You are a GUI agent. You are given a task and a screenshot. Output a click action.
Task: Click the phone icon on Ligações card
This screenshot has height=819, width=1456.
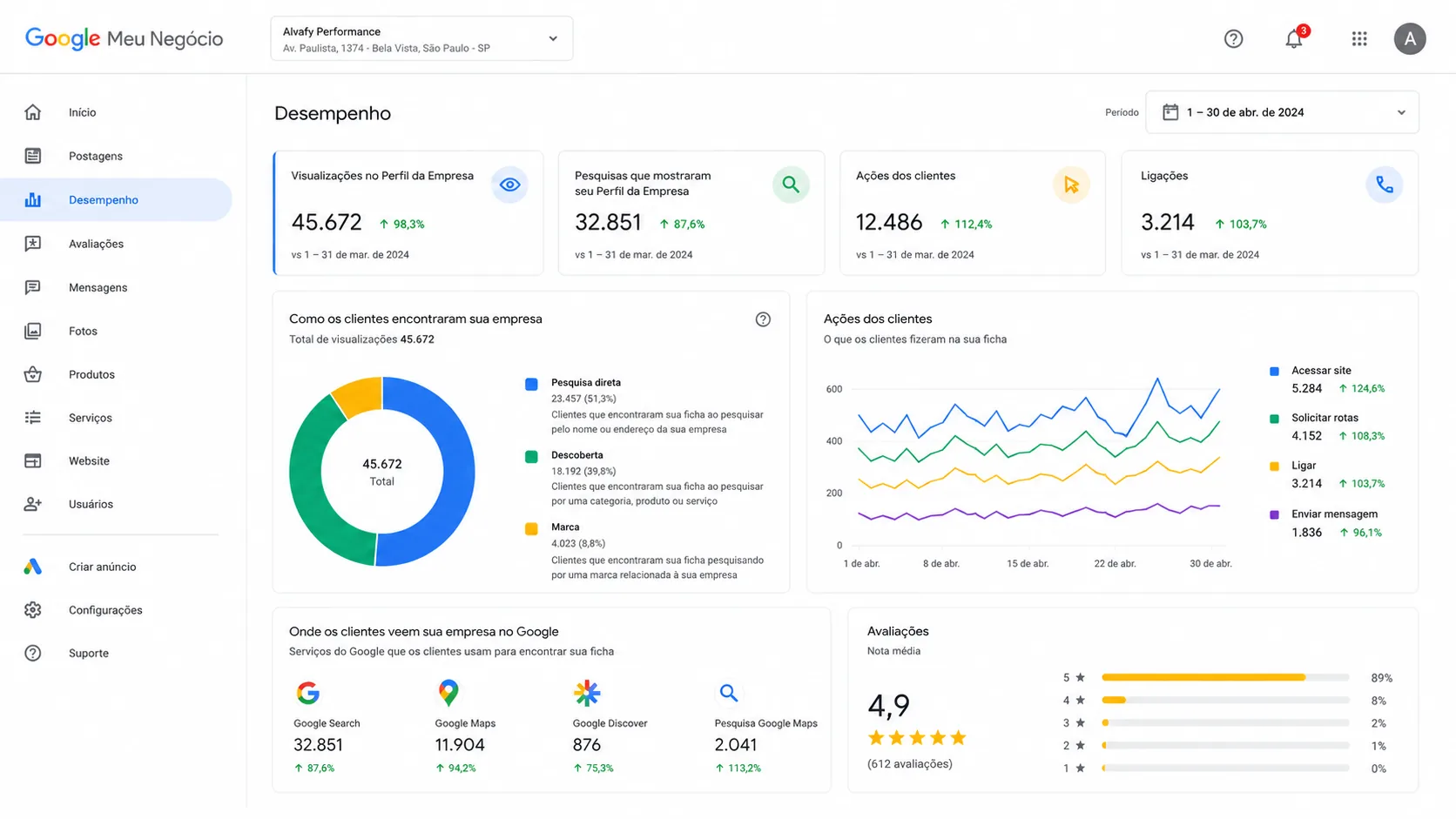point(1385,185)
